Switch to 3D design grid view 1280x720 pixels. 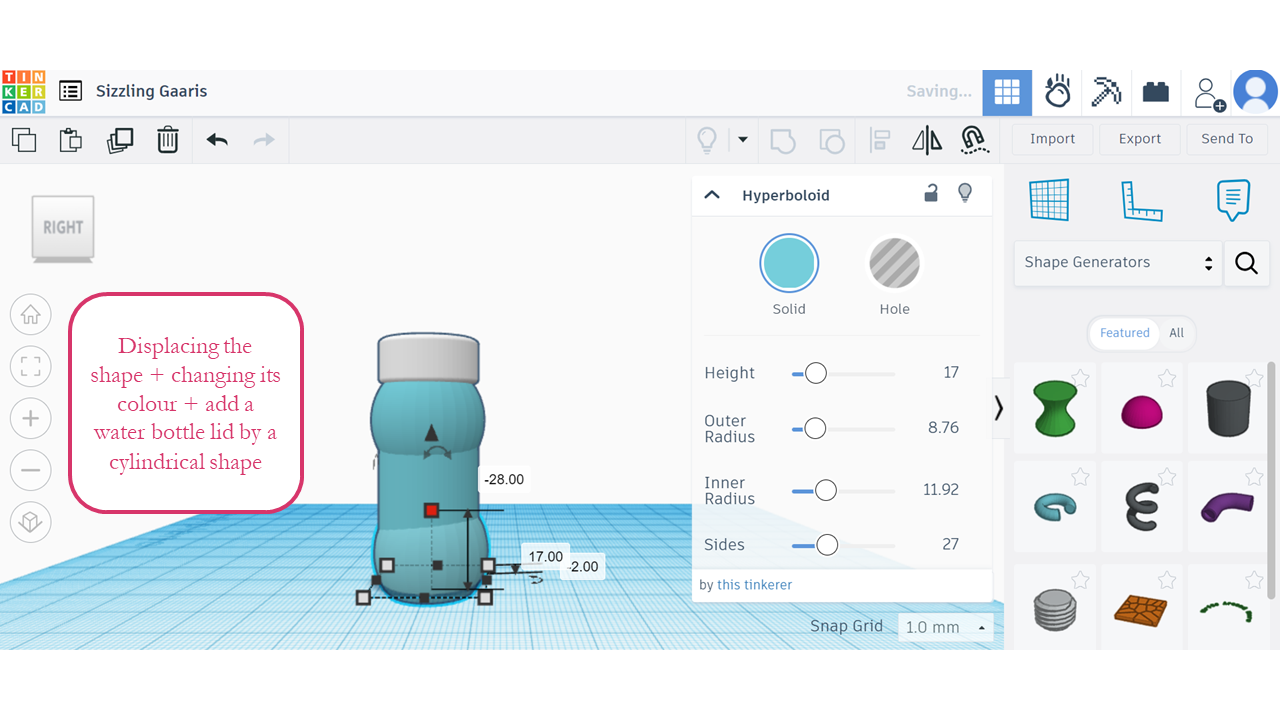pos(1007,93)
